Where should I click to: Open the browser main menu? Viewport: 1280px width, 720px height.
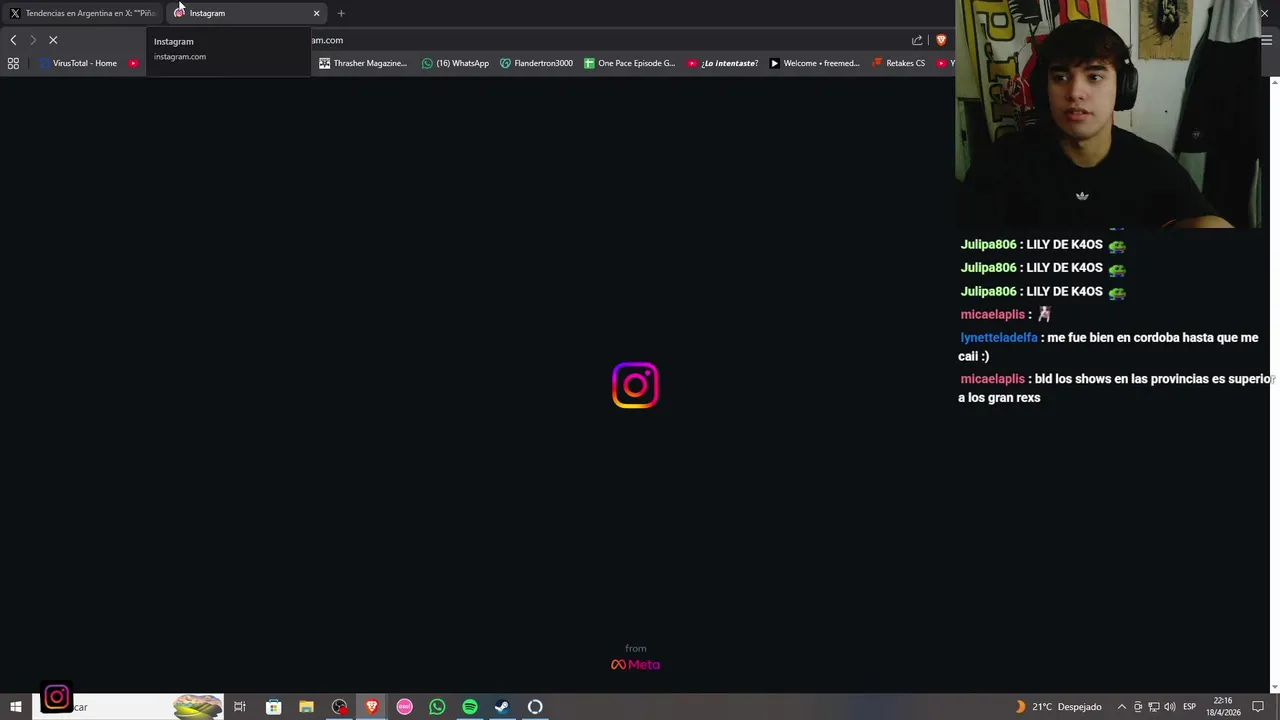click(1266, 40)
